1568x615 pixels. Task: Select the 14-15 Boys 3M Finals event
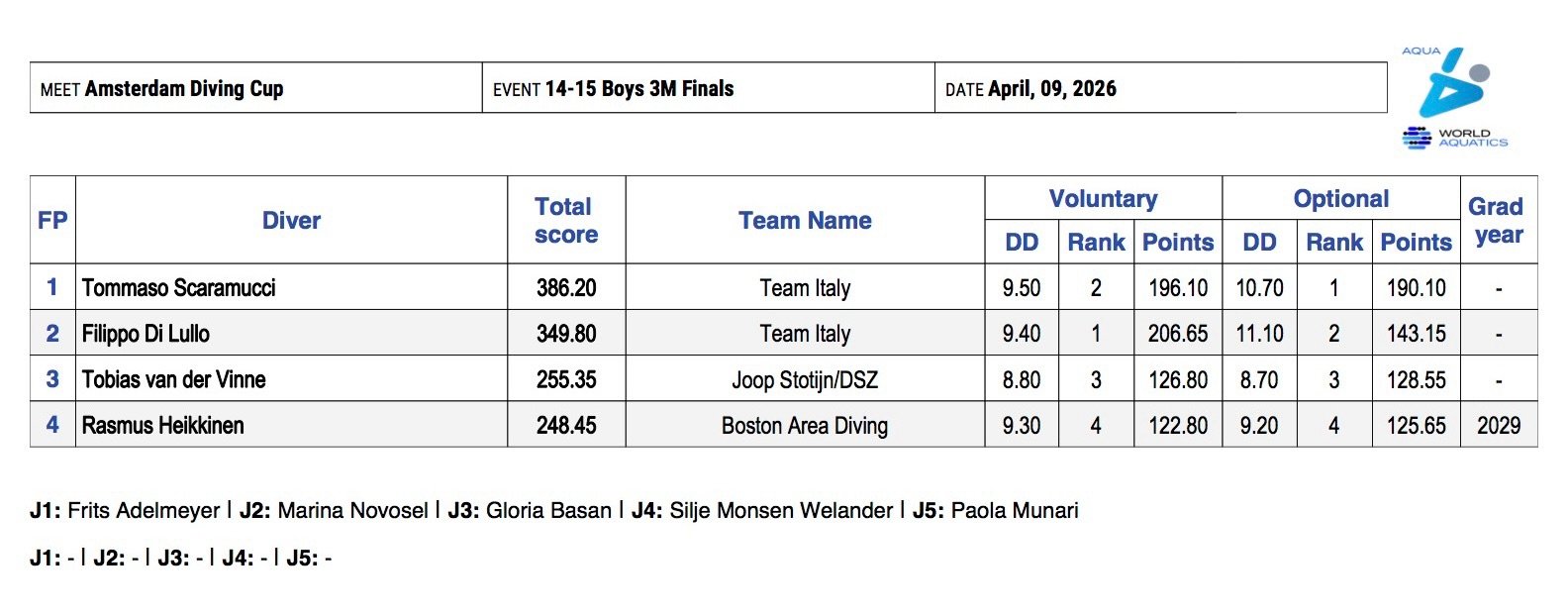[638, 89]
